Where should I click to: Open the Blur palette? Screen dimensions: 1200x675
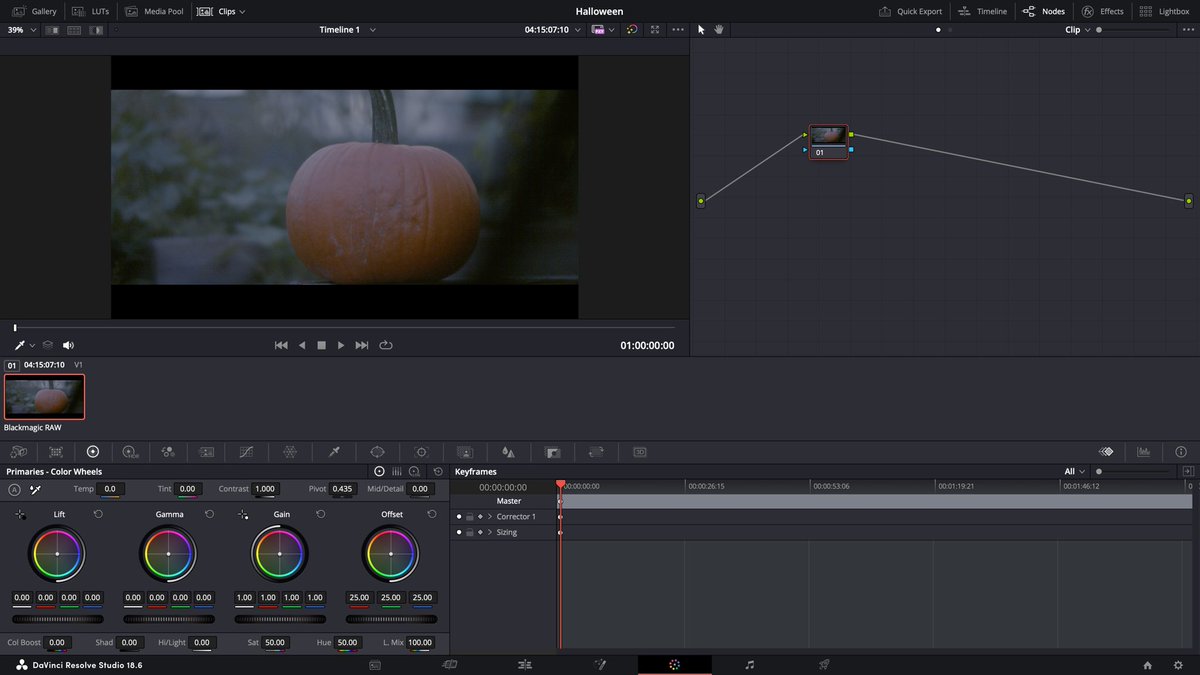point(508,452)
